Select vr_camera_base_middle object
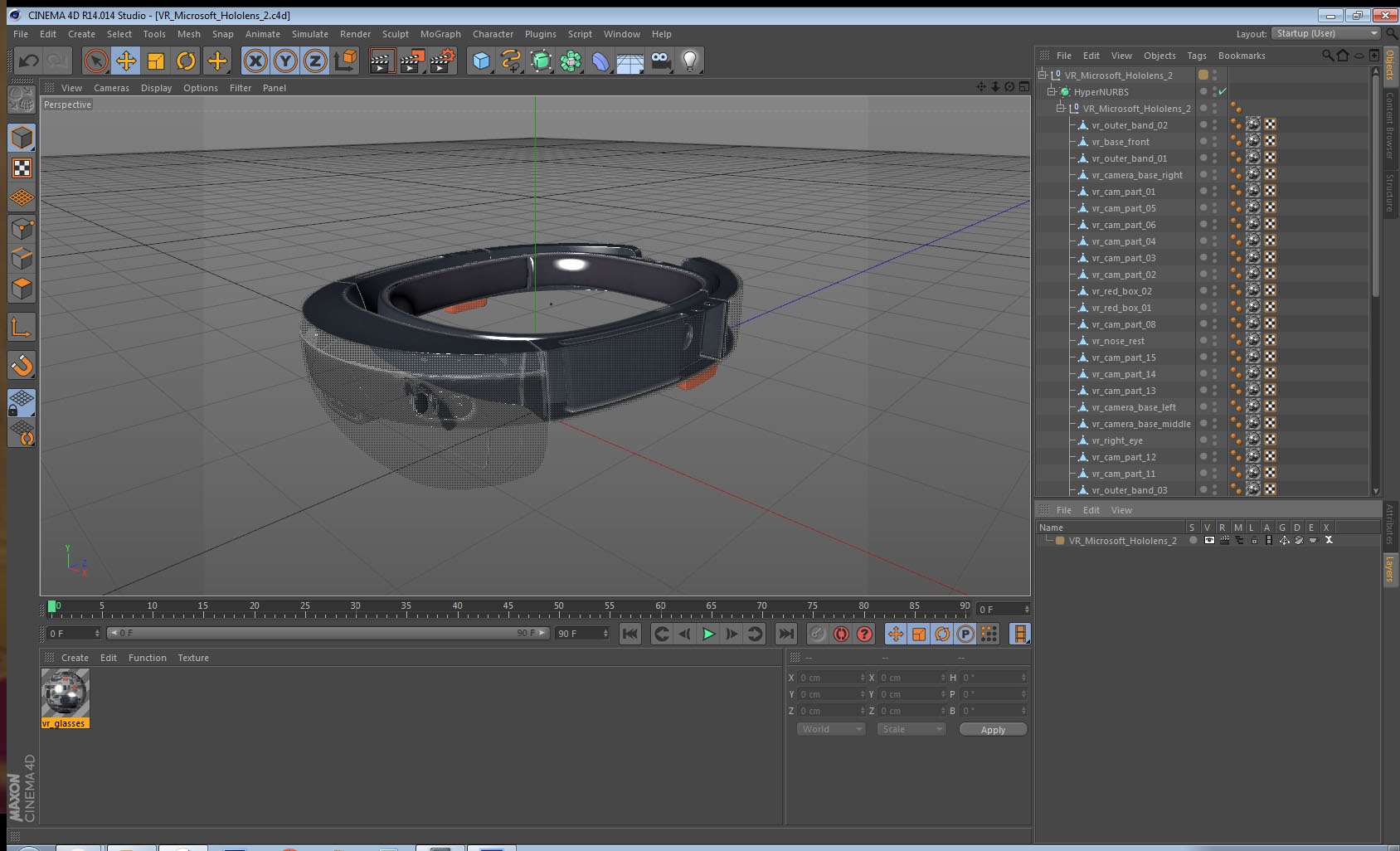The width and height of the screenshot is (1400, 851). [1140, 424]
